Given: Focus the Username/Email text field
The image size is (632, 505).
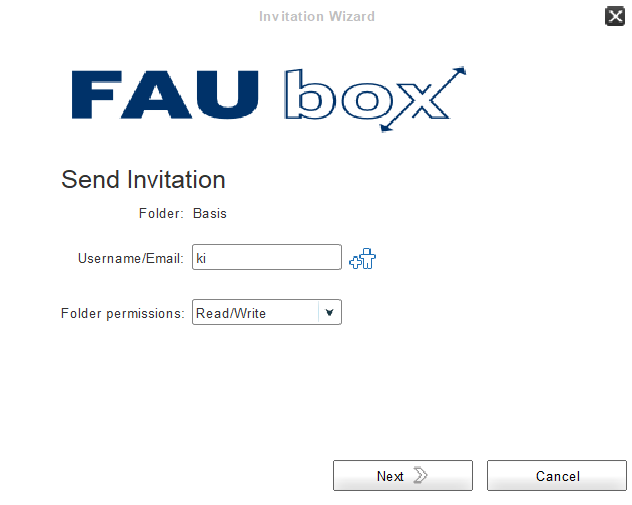Looking at the screenshot, I should (267, 257).
